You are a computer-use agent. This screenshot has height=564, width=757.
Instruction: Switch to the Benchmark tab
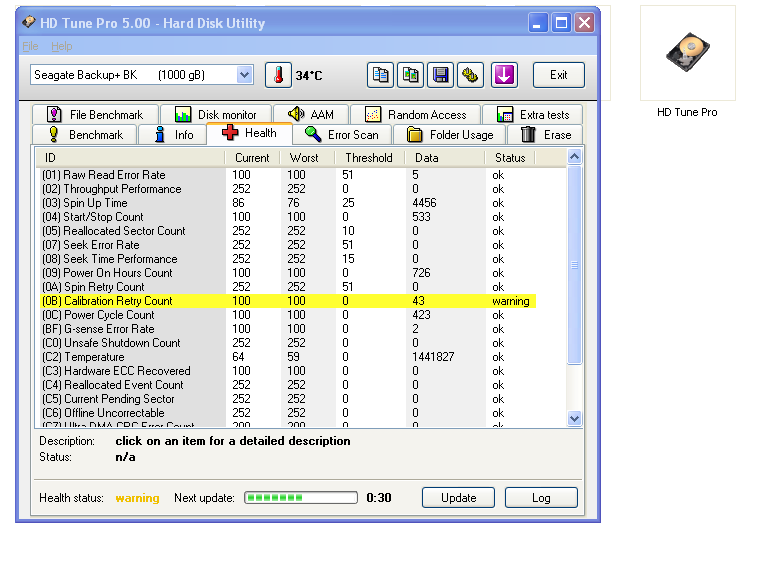85,135
